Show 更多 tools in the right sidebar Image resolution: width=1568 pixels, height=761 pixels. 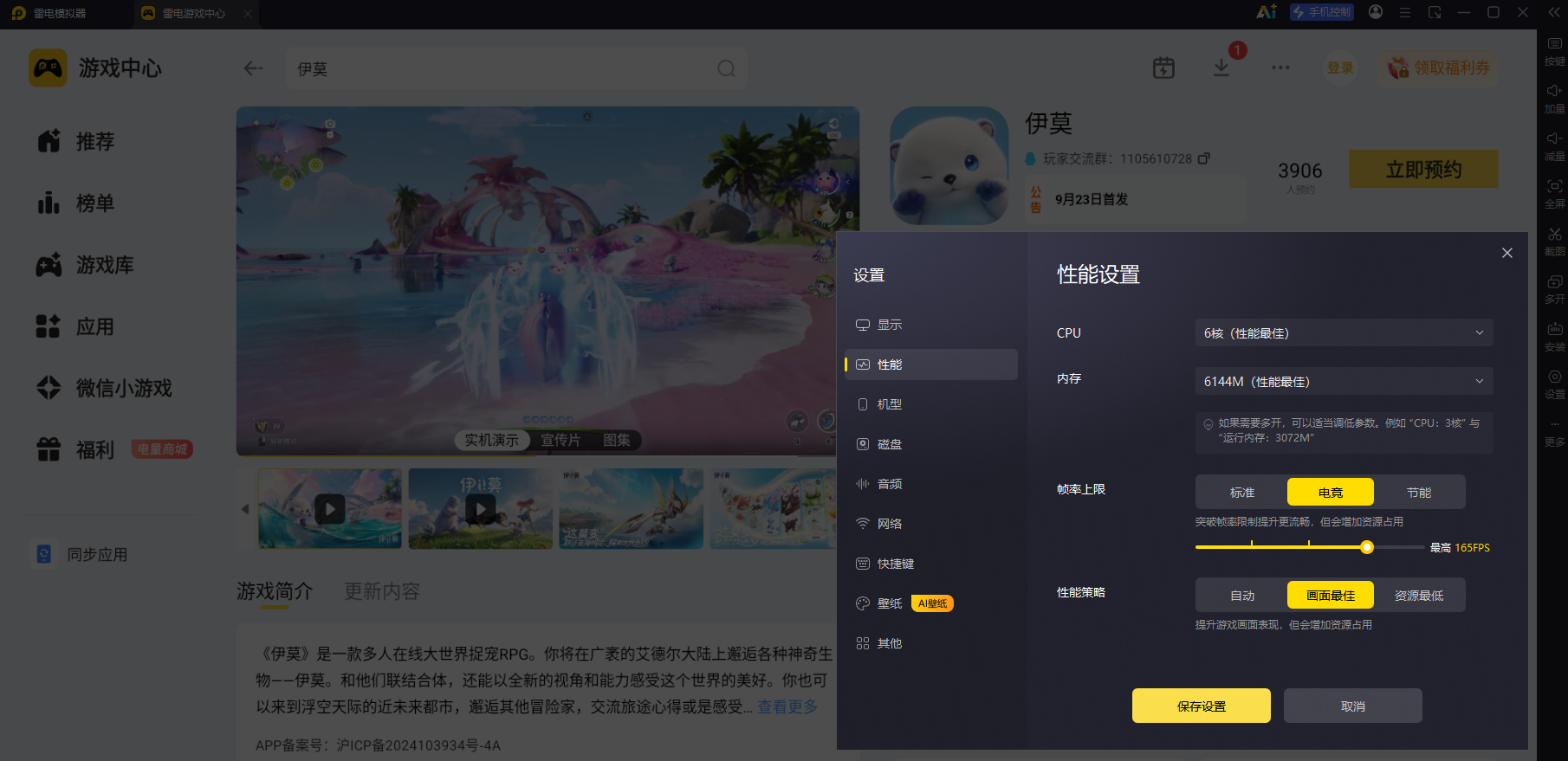(1555, 432)
